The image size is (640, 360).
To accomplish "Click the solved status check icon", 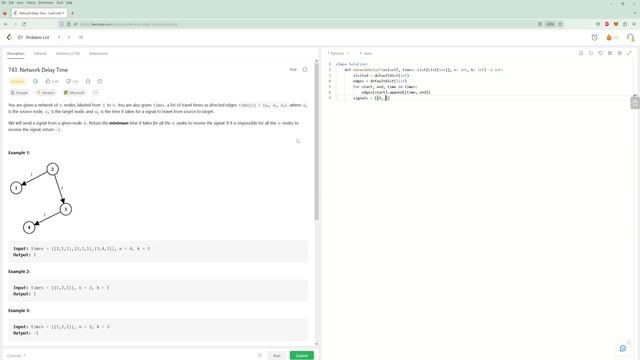I will pyautogui.click(x=36, y=81).
